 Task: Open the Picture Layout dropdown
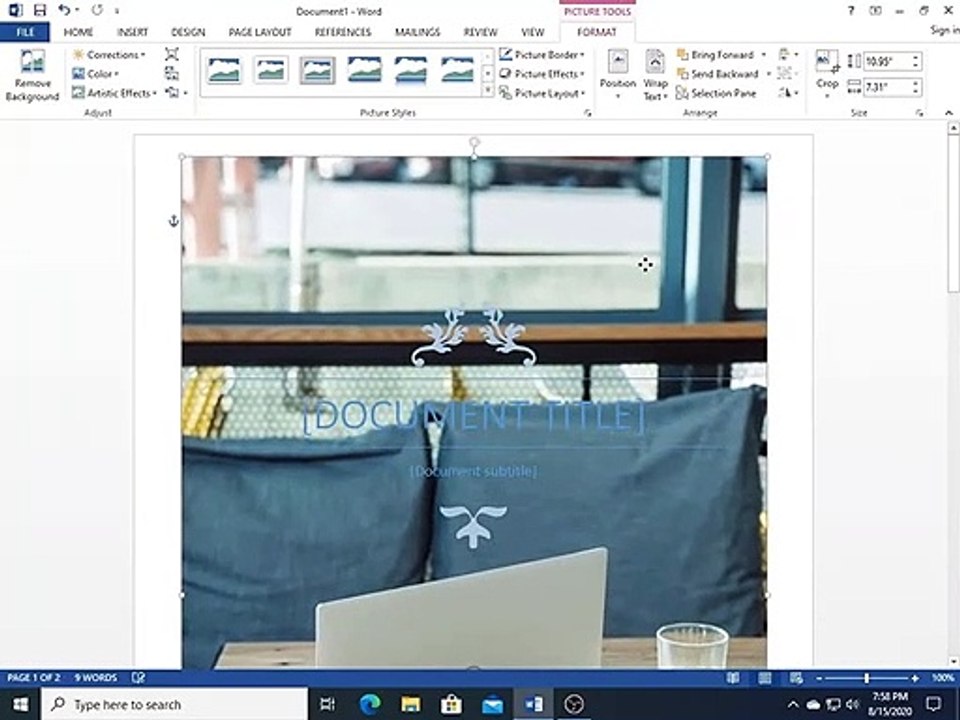pos(542,93)
